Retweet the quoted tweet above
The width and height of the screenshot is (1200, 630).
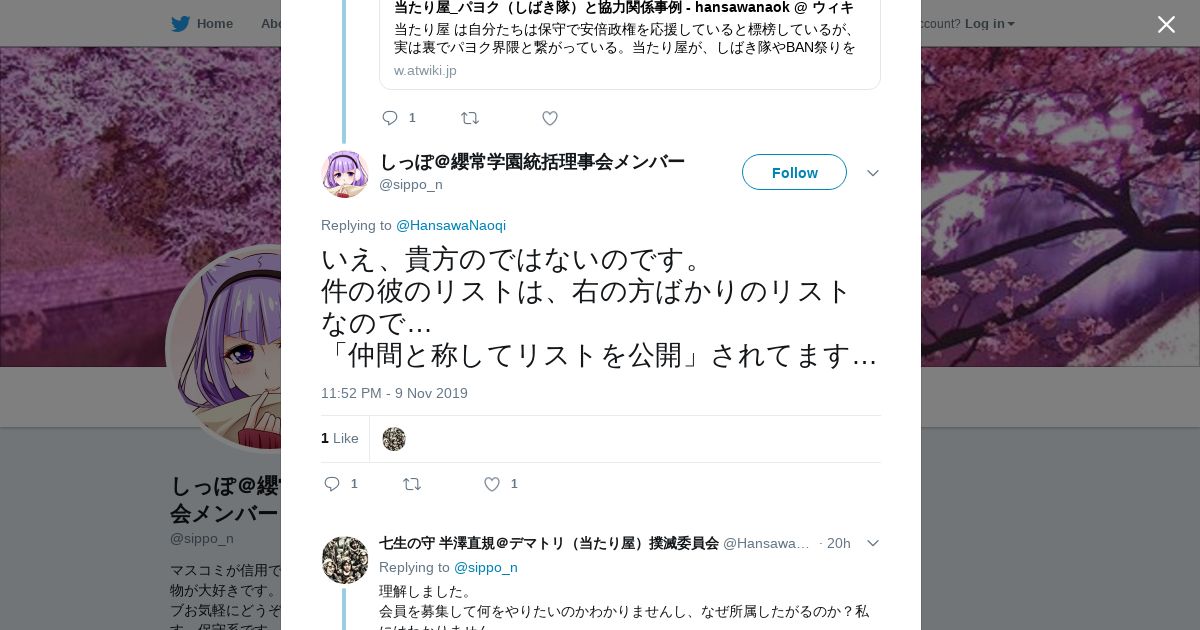coord(470,118)
